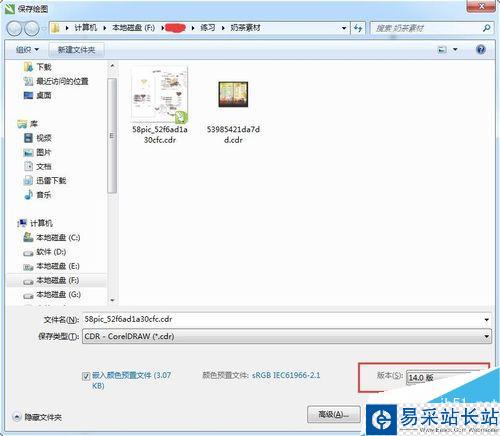Click the sRGB IEC61966-2.1 profile text
Viewport: 500px width, 436px height.
point(286,375)
